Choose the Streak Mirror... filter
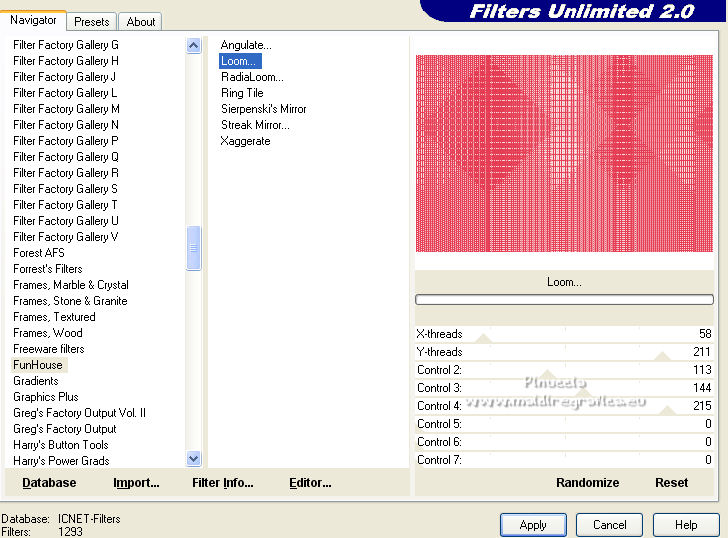Screen dimensions: 728x538 pos(255,125)
